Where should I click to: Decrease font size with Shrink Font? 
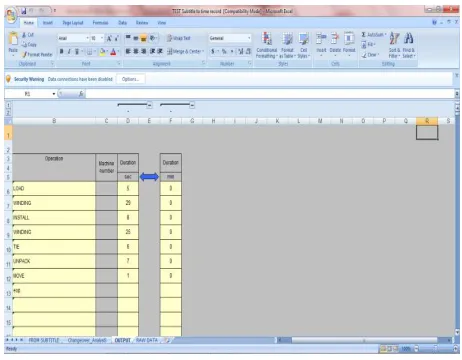pos(116,38)
